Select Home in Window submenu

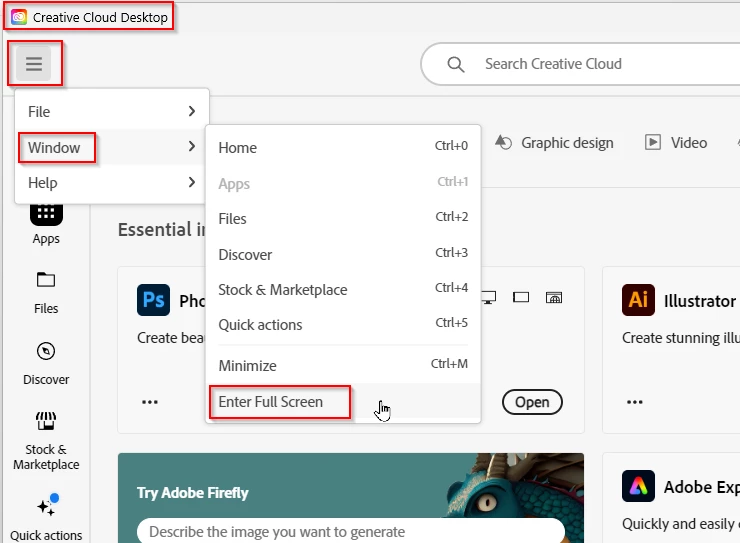[343, 148]
